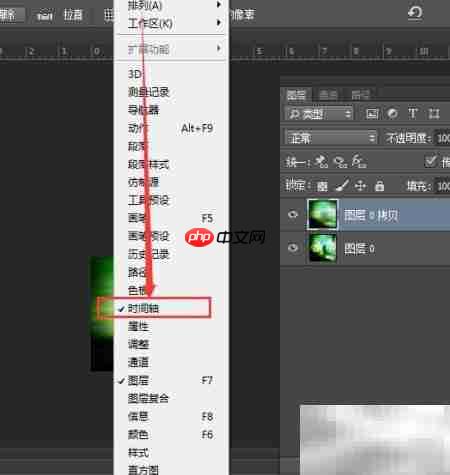Switch to the 图层 tab in layers panel

[296, 95]
